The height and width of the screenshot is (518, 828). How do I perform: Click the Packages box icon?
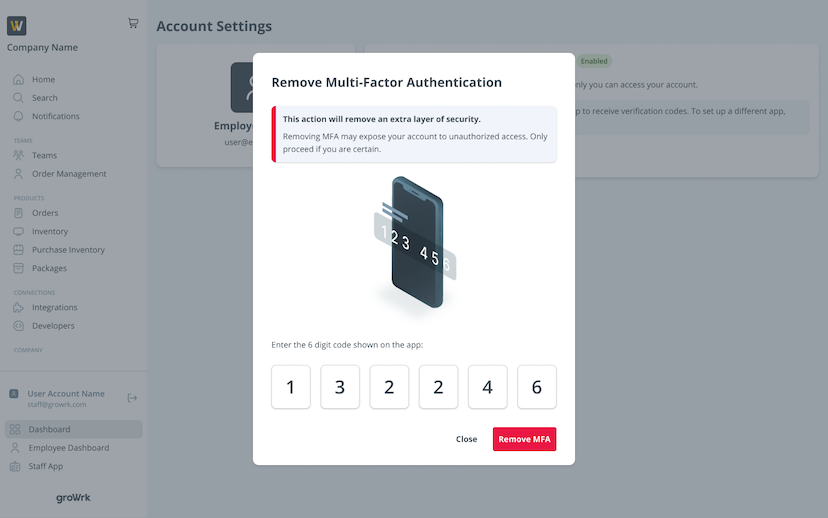click(18, 268)
